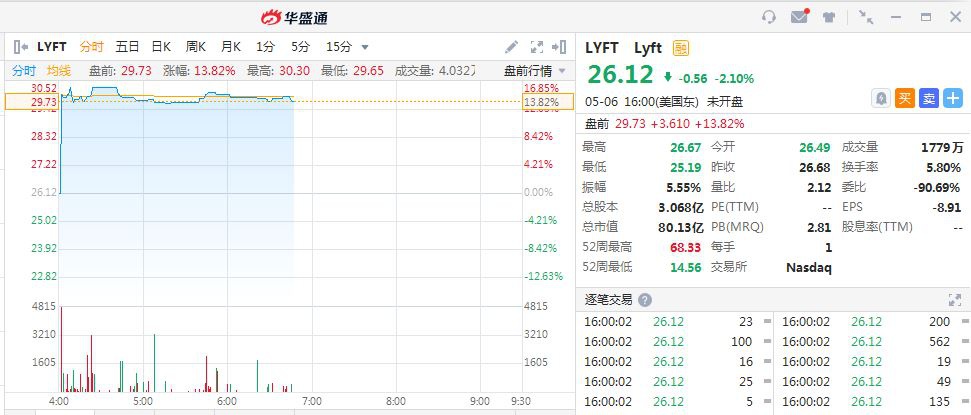The image size is (971, 415).
Task: Switch to 分时 chart tab
Action: coord(91,46)
